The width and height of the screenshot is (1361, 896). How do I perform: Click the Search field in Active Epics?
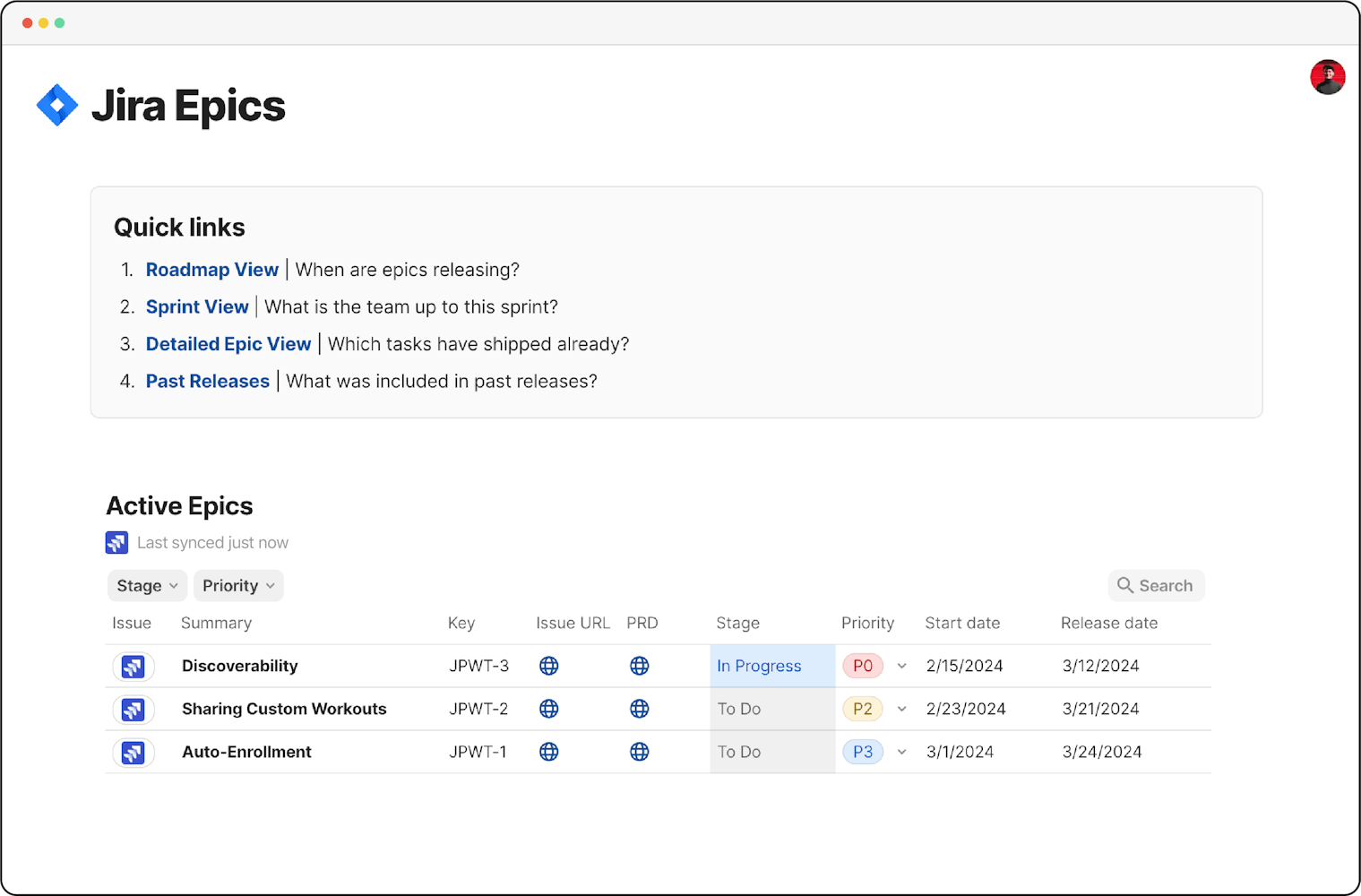pos(1156,586)
